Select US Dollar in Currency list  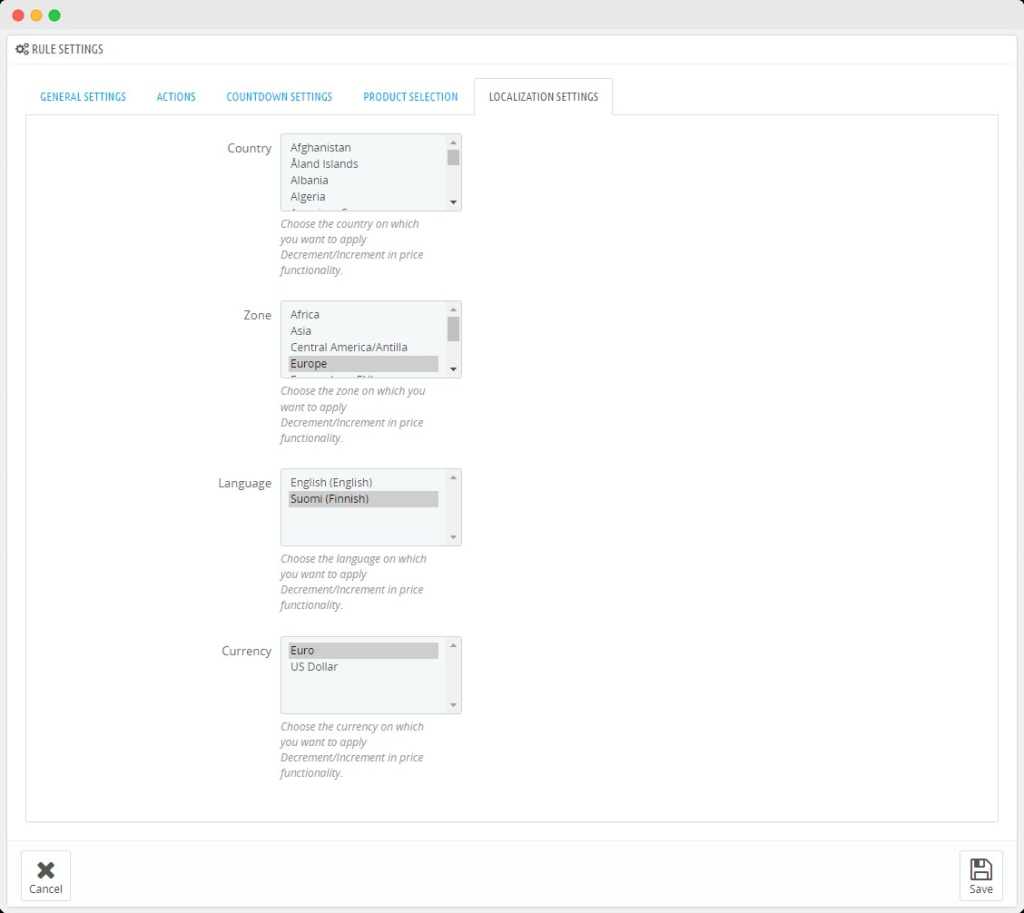click(314, 667)
